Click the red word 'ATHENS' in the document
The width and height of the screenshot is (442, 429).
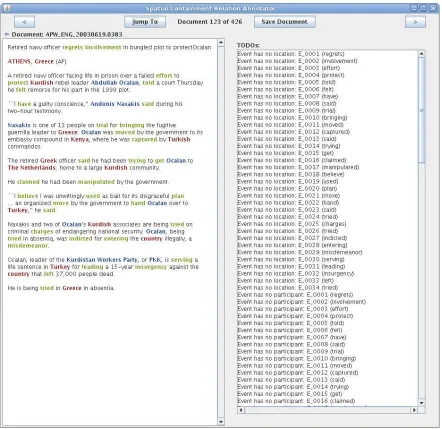19,62
